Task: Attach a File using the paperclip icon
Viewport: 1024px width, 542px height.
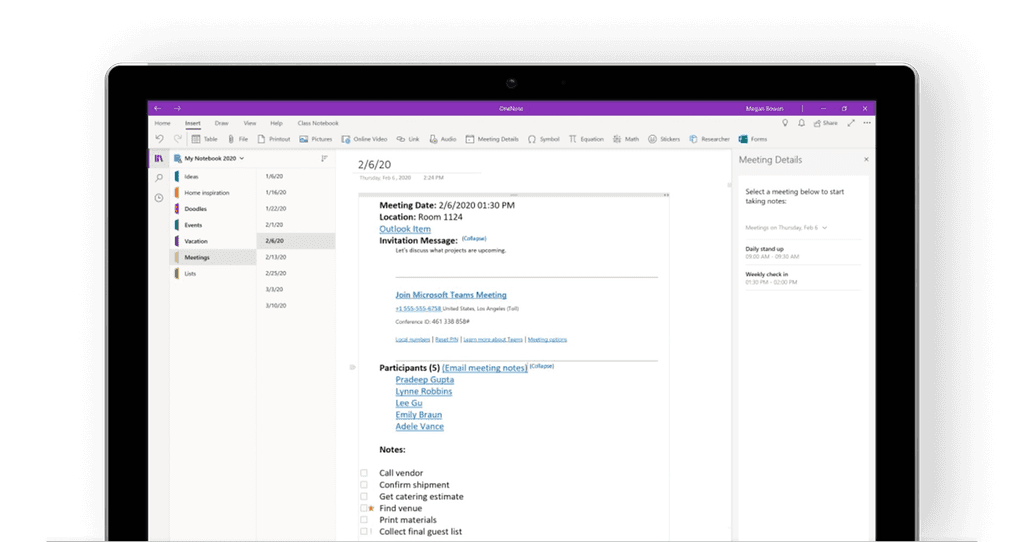Action: (x=238, y=139)
